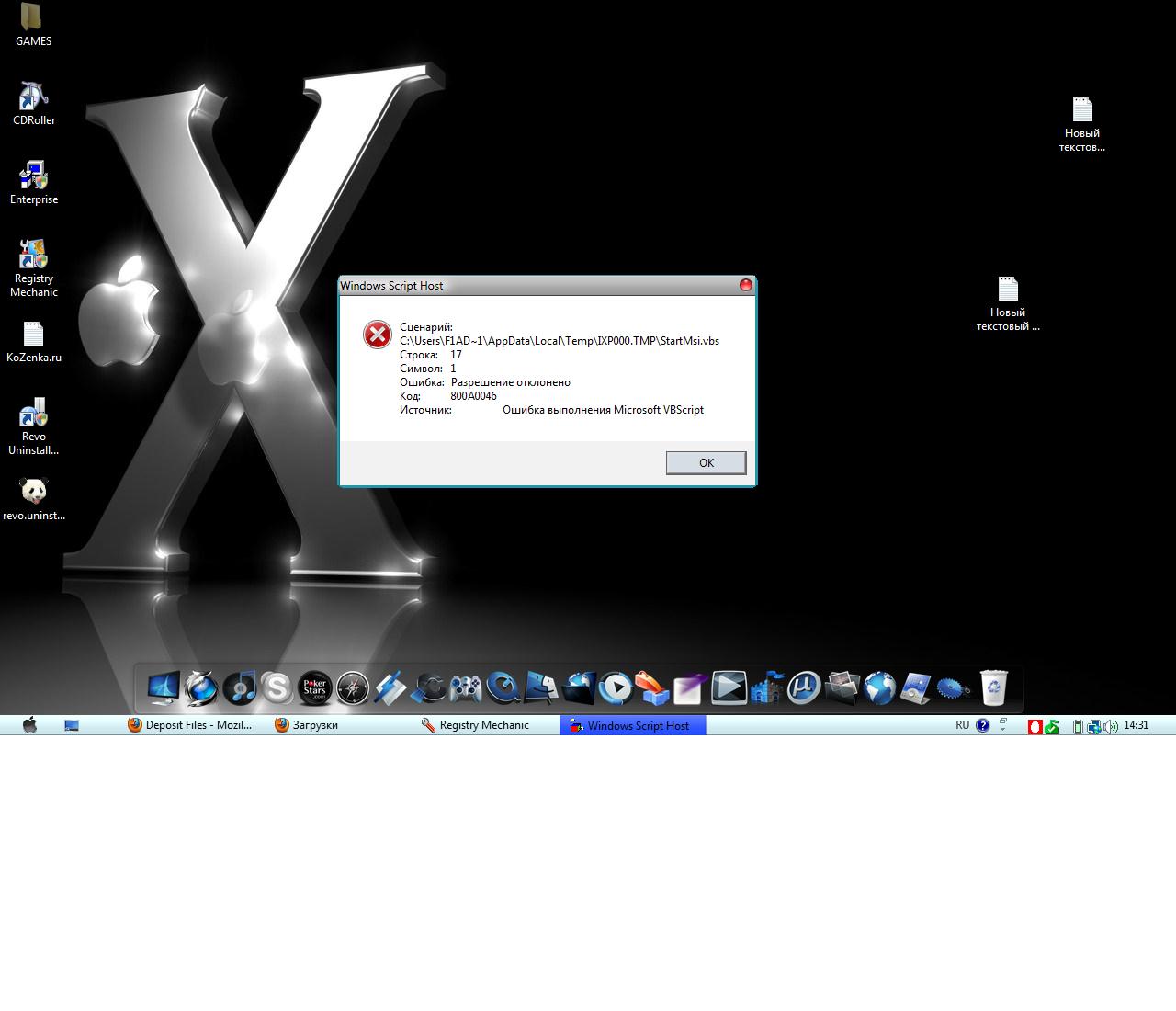1176x1011 pixels.
Task: Click the 'Разрешение отклонено' error text
Action: click(x=511, y=382)
